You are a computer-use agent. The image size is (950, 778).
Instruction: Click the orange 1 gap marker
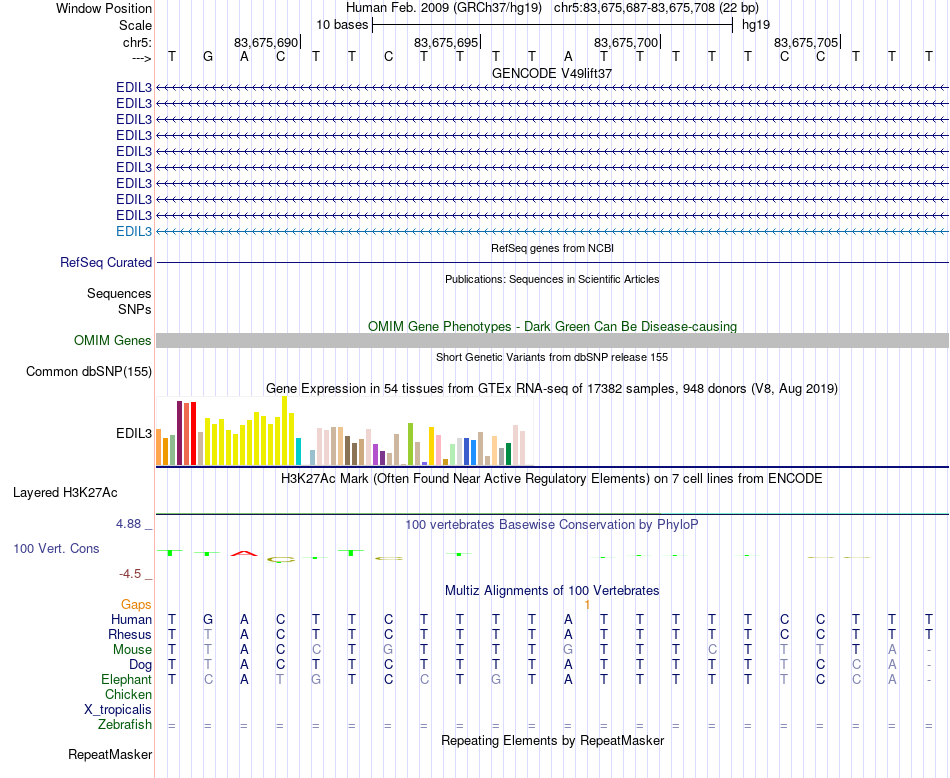(x=587, y=605)
